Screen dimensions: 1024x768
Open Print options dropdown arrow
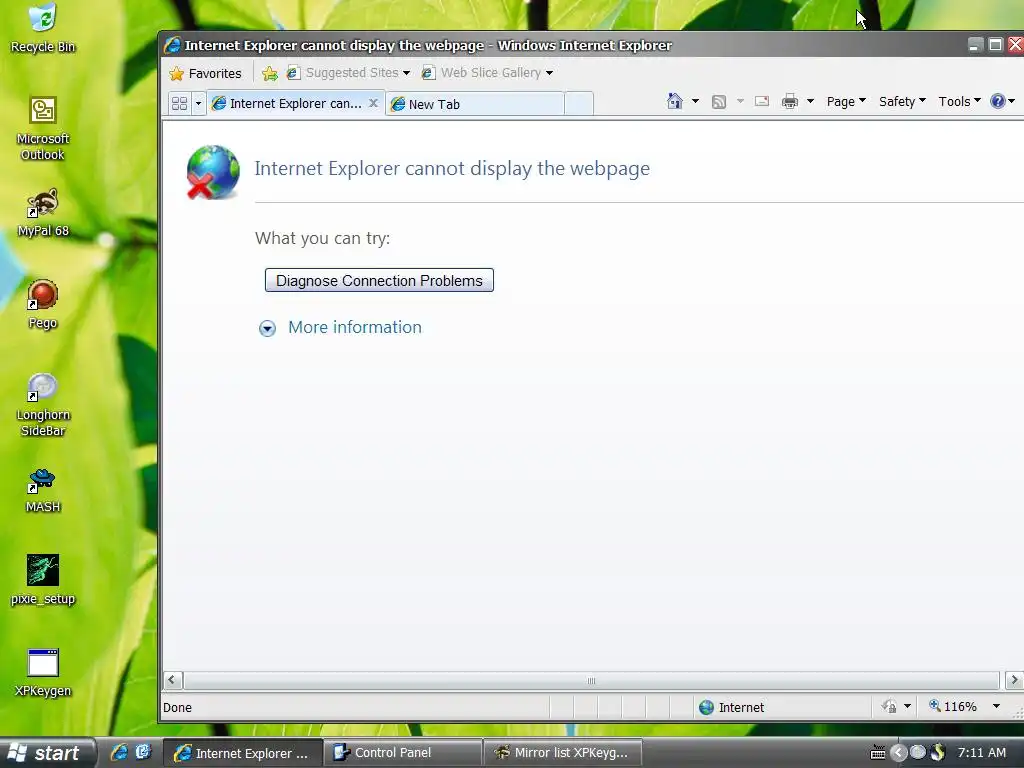pyautogui.click(x=810, y=101)
